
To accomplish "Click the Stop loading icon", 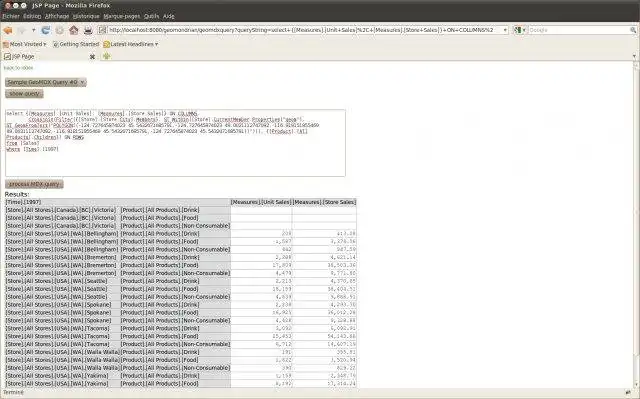I will (x=60, y=30).
